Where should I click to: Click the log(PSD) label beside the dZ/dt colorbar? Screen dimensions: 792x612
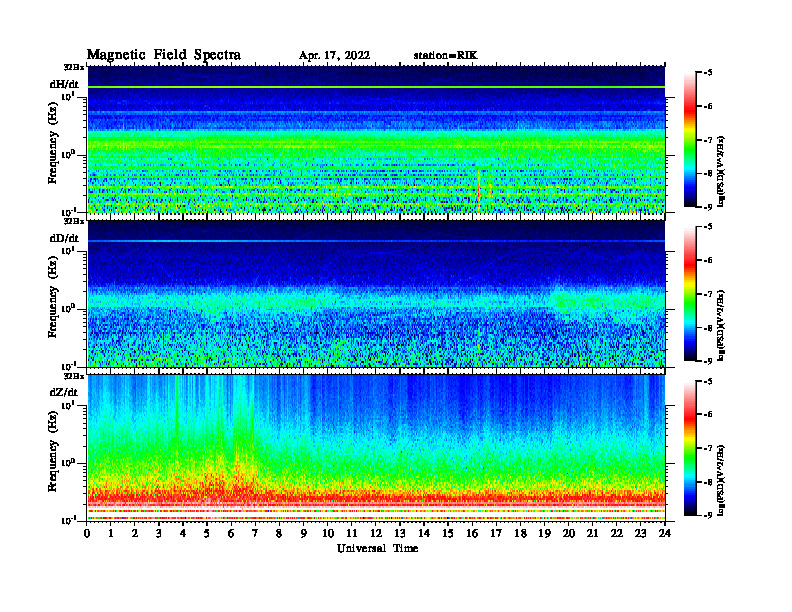pos(721,480)
